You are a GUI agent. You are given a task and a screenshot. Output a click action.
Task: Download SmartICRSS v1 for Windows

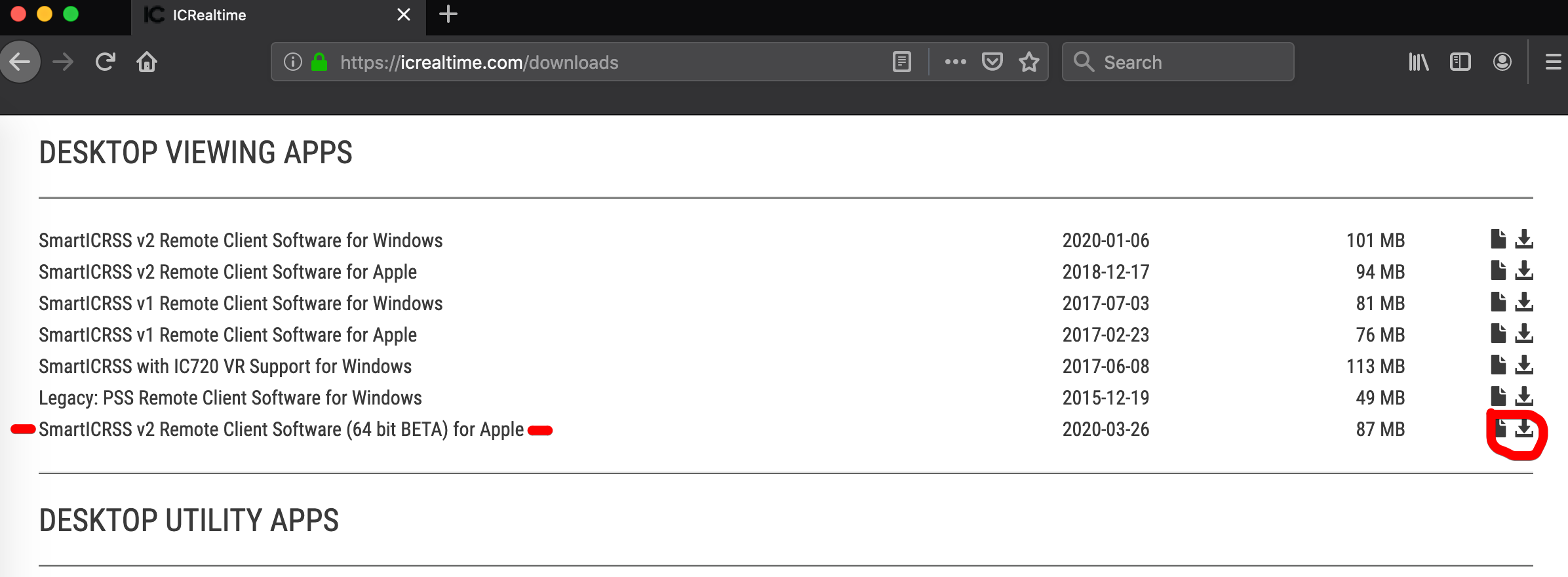1524,302
